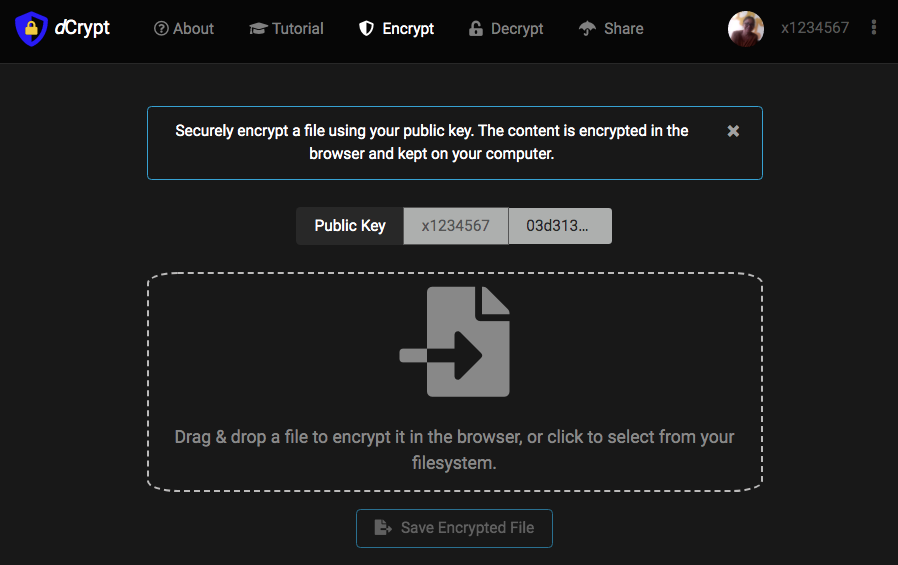Click the dCrypt shield logo icon
The width and height of the screenshot is (898, 565).
click(31, 29)
